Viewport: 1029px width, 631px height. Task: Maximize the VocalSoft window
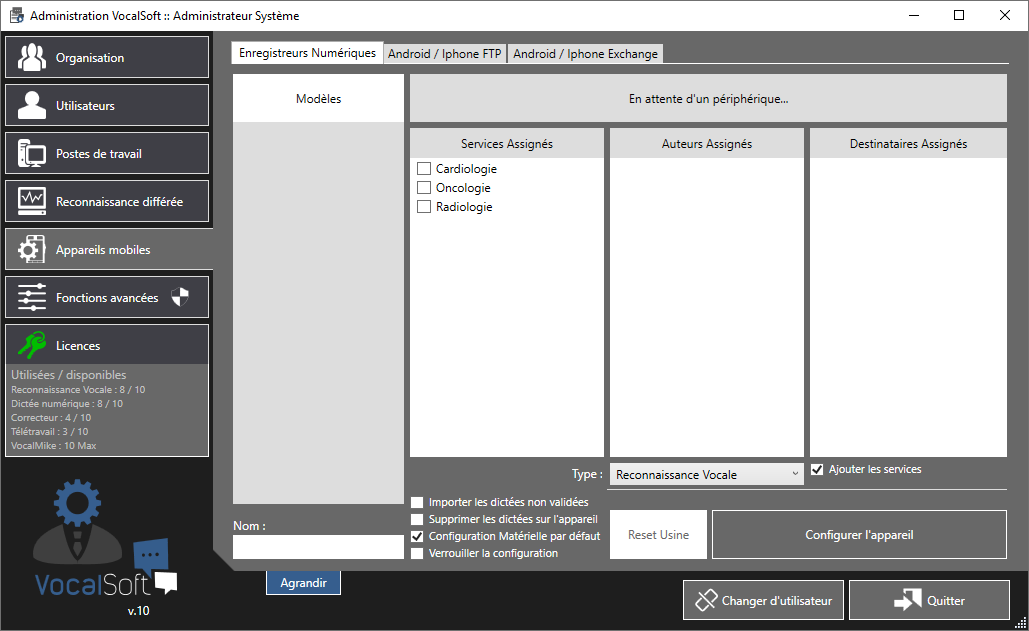coord(959,15)
